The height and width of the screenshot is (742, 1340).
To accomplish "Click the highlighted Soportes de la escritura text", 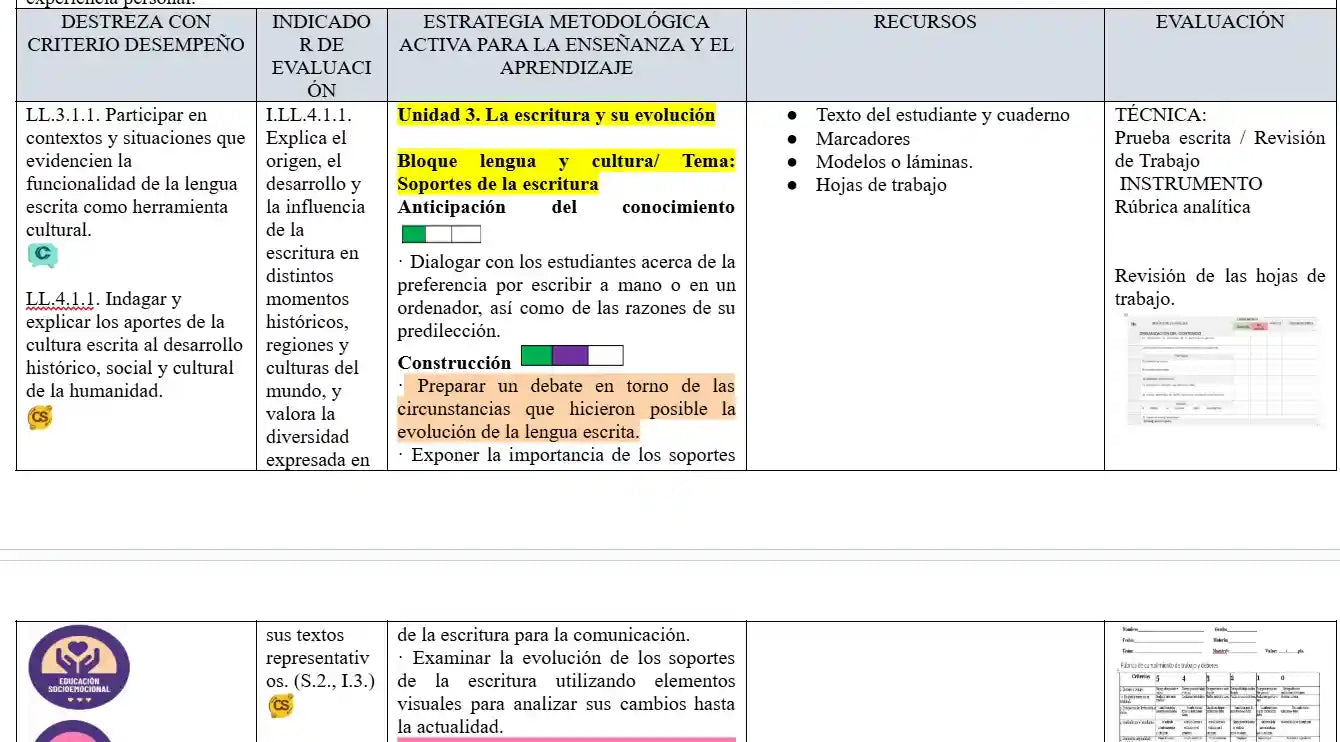I will pyautogui.click(x=498, y=184).
